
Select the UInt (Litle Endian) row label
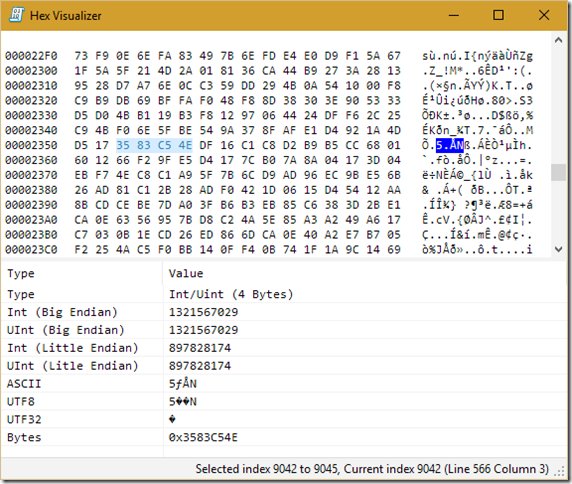[73, 365]
